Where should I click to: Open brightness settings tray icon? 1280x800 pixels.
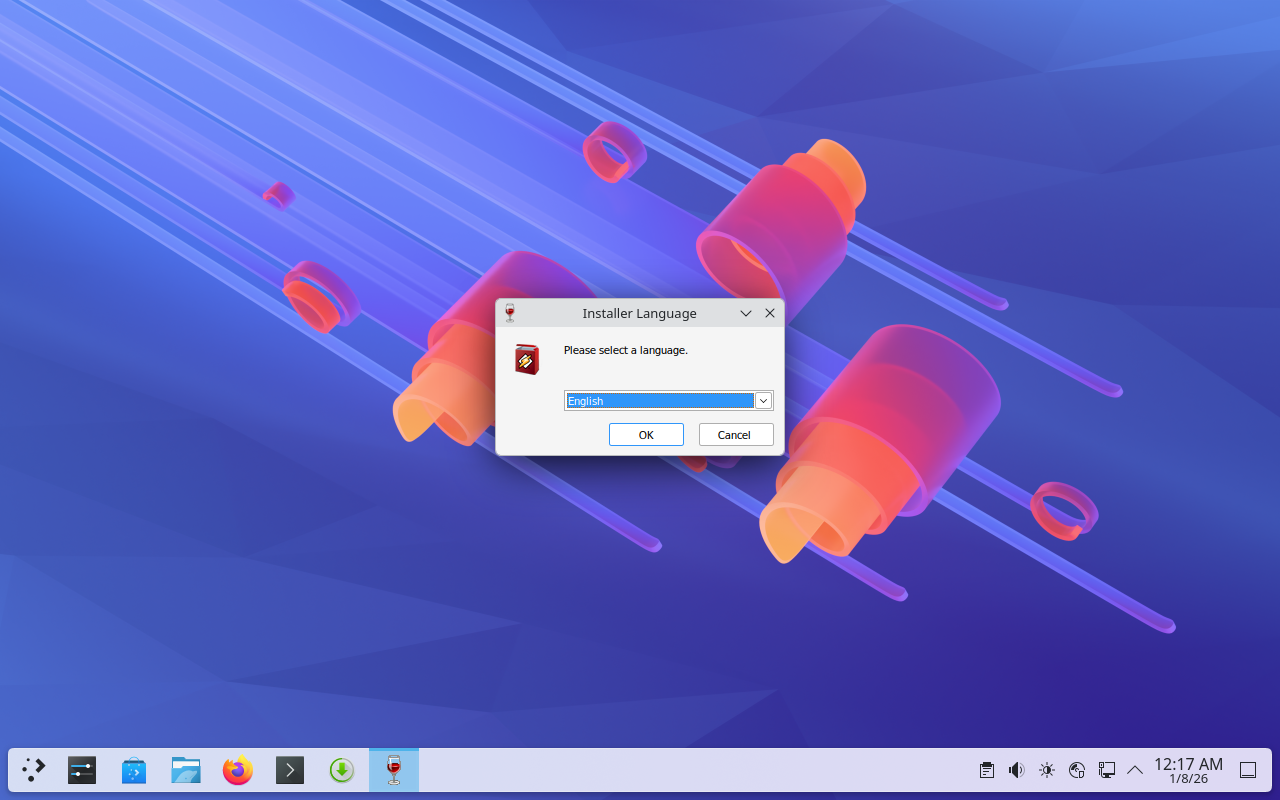pos(1047,770)
